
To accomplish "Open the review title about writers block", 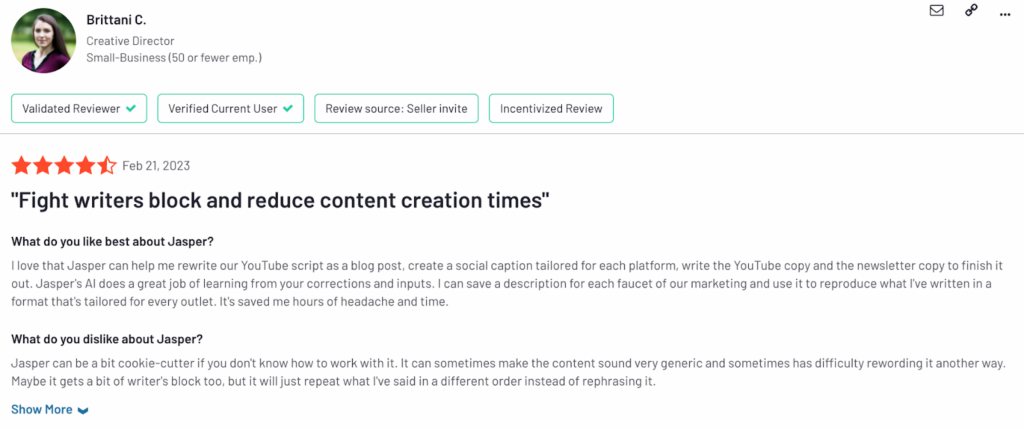I will click(280, 201).
